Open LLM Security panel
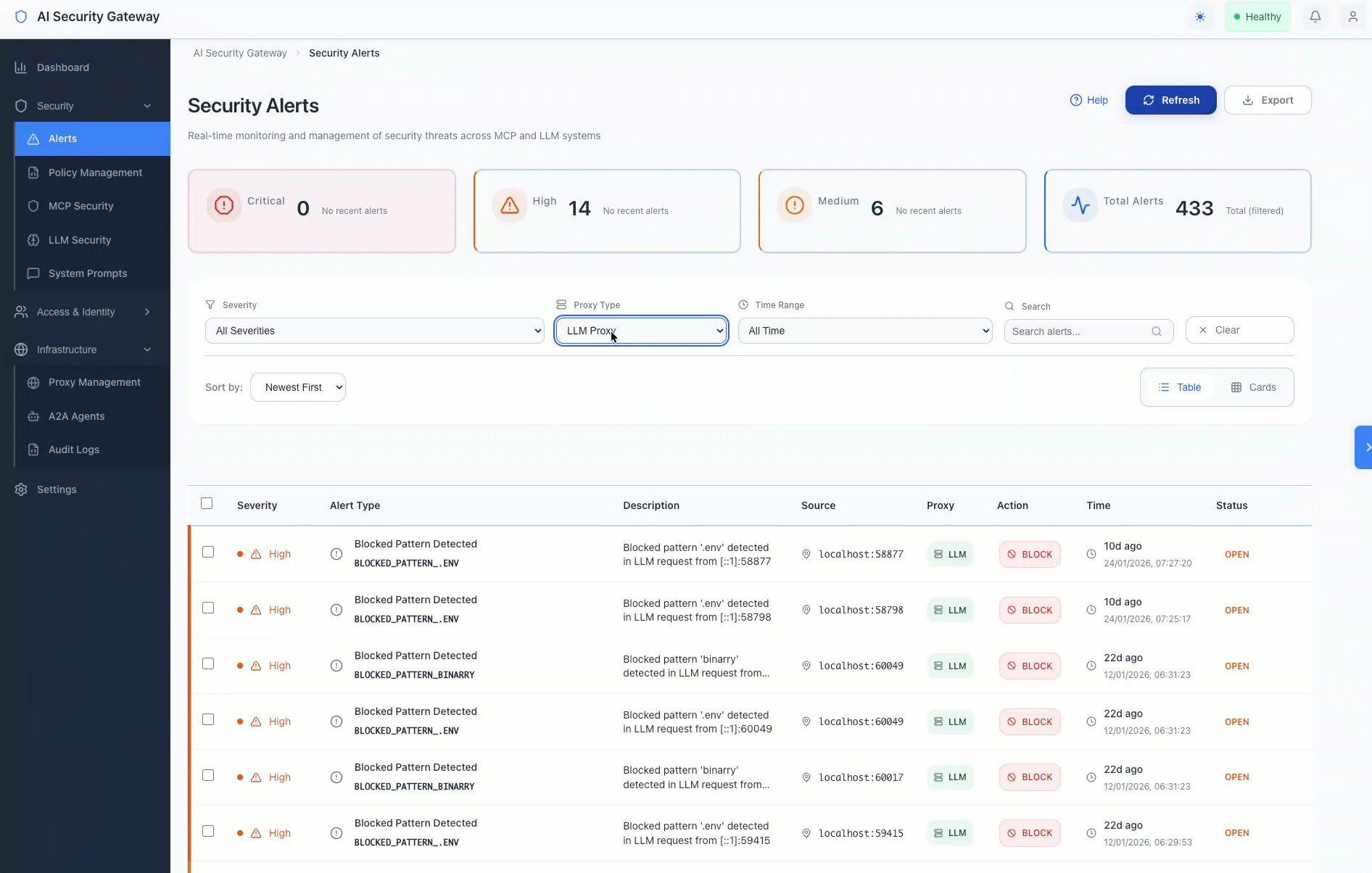 (x=80, y=240)
